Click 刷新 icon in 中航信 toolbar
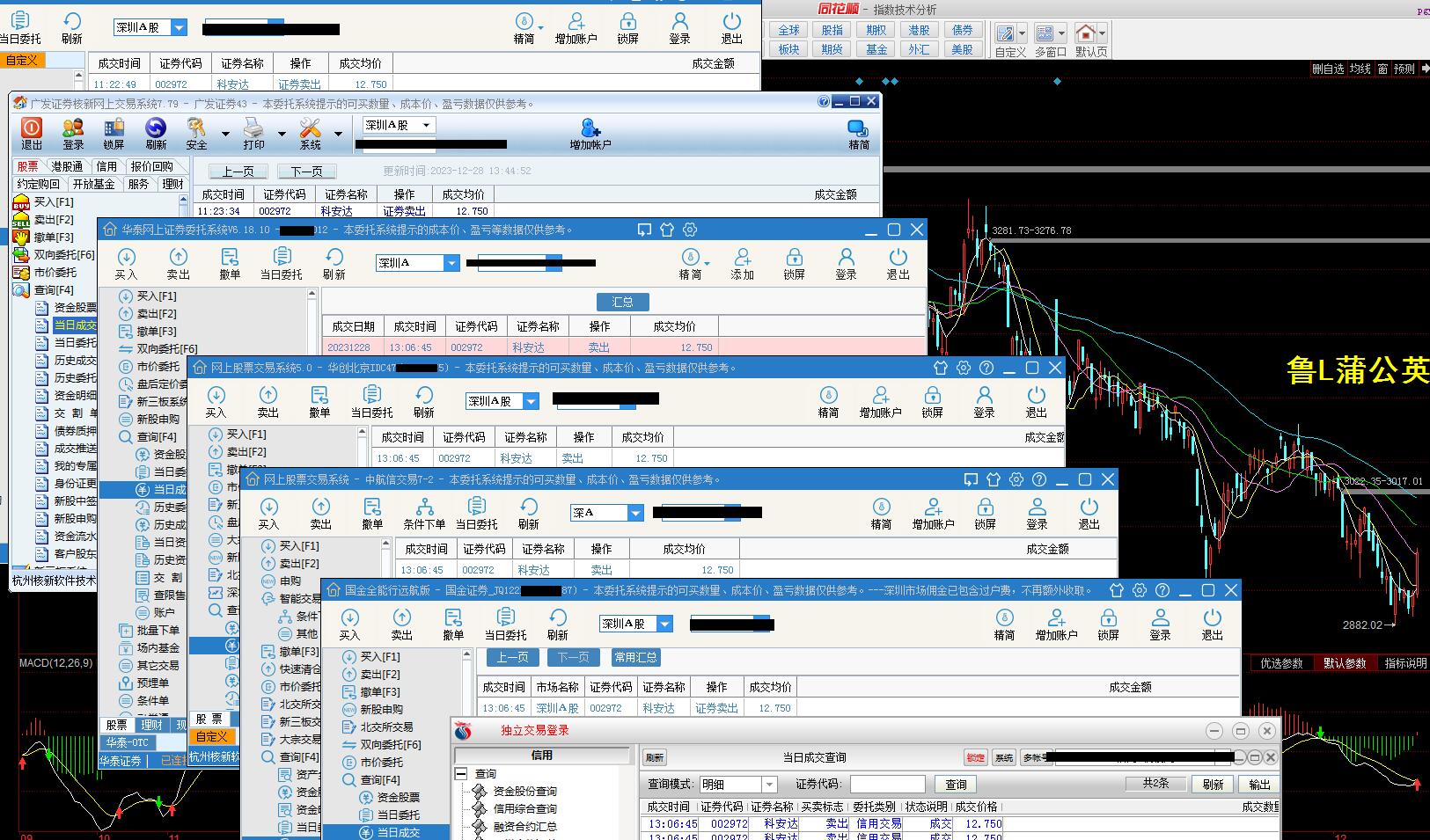 [x=528, y=507]
